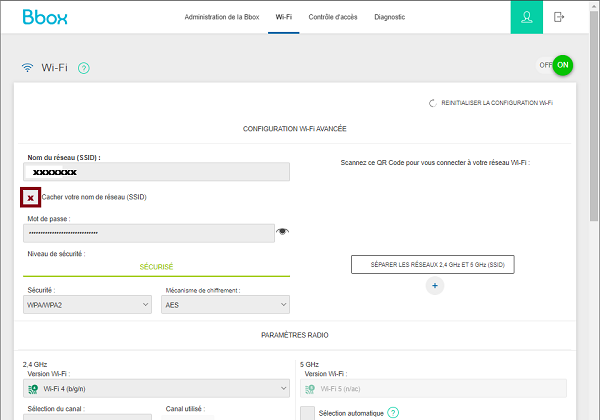The image size is (600, 420).
Task: Click Séparer les réseaux 2.4 GHz et 5 GHz button
Action: click(433, 264)
